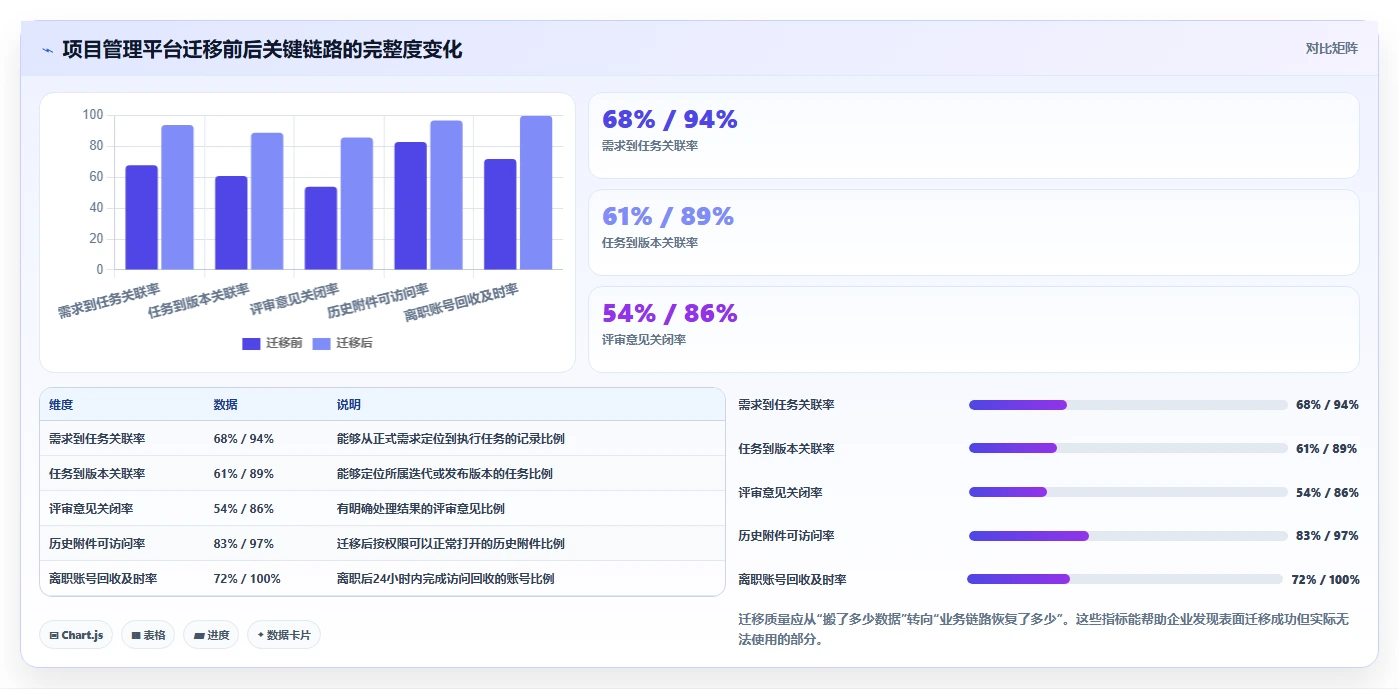This screenshot has height=689, width=1399.
Task: Click the 迁移前 bar for 需求到任务关联率
Action: (x=141, y=218)
